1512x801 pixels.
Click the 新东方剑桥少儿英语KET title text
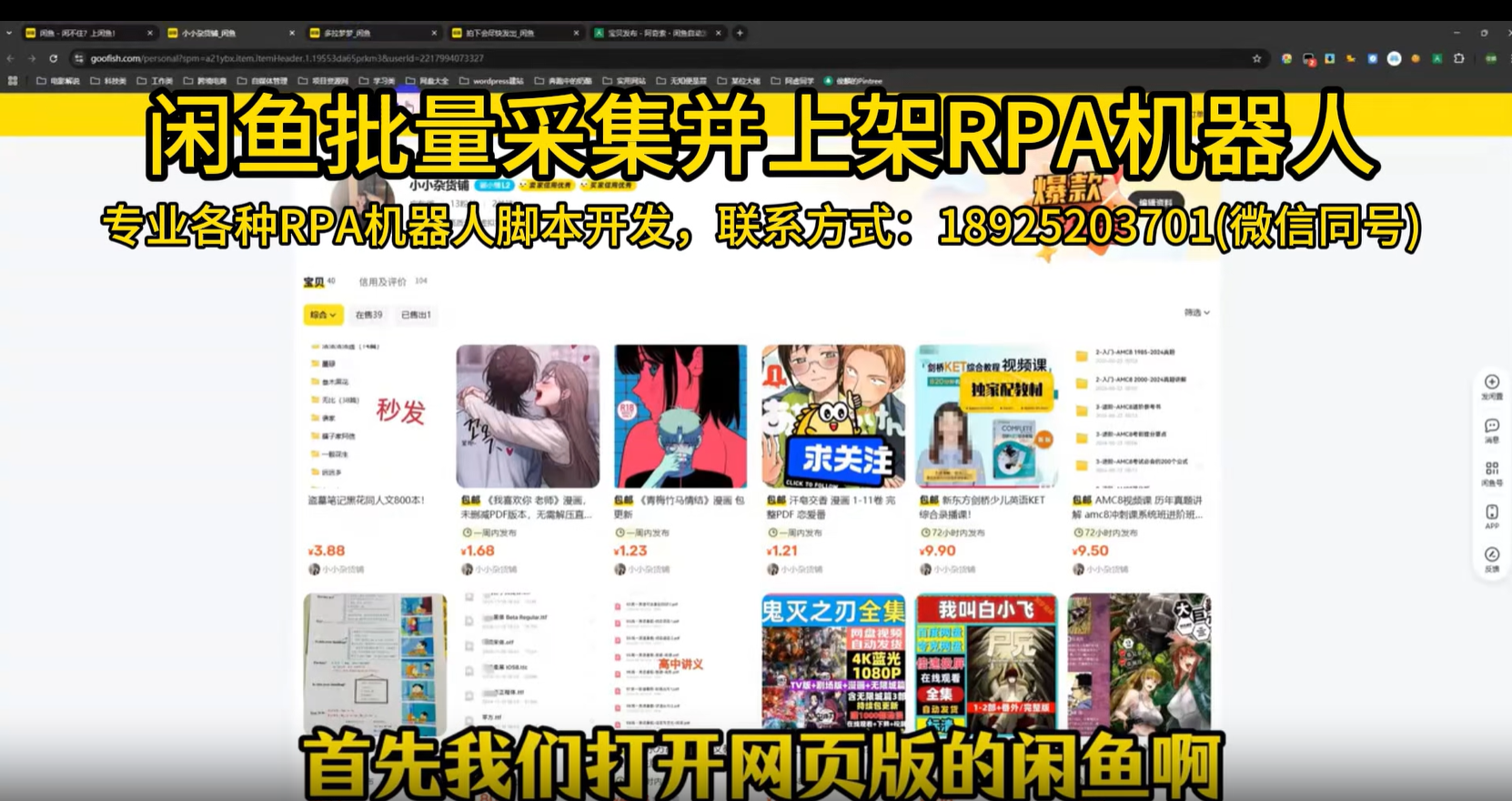click(984, 507)
